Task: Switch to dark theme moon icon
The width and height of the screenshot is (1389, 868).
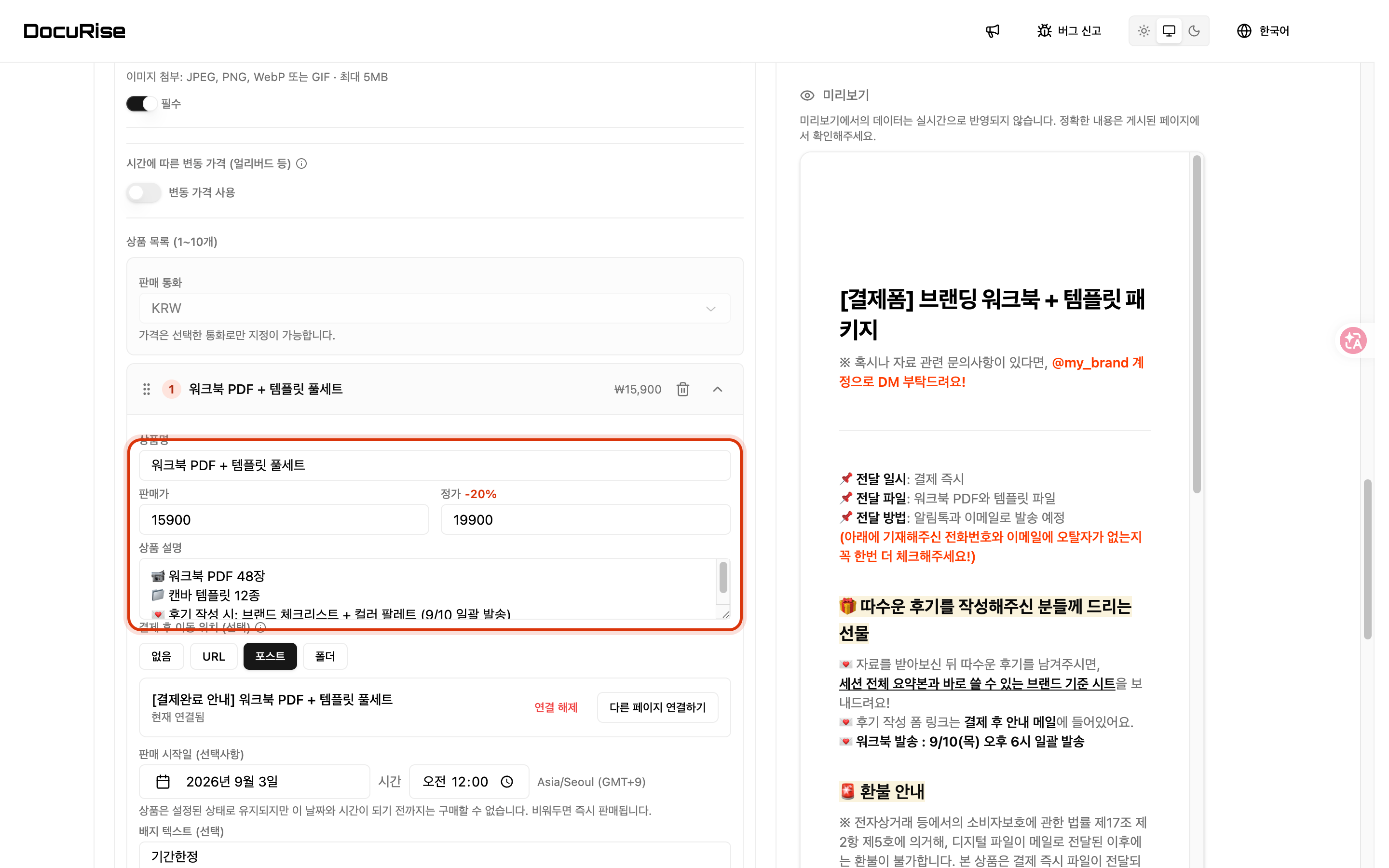Action: [x=1194, y=31]
